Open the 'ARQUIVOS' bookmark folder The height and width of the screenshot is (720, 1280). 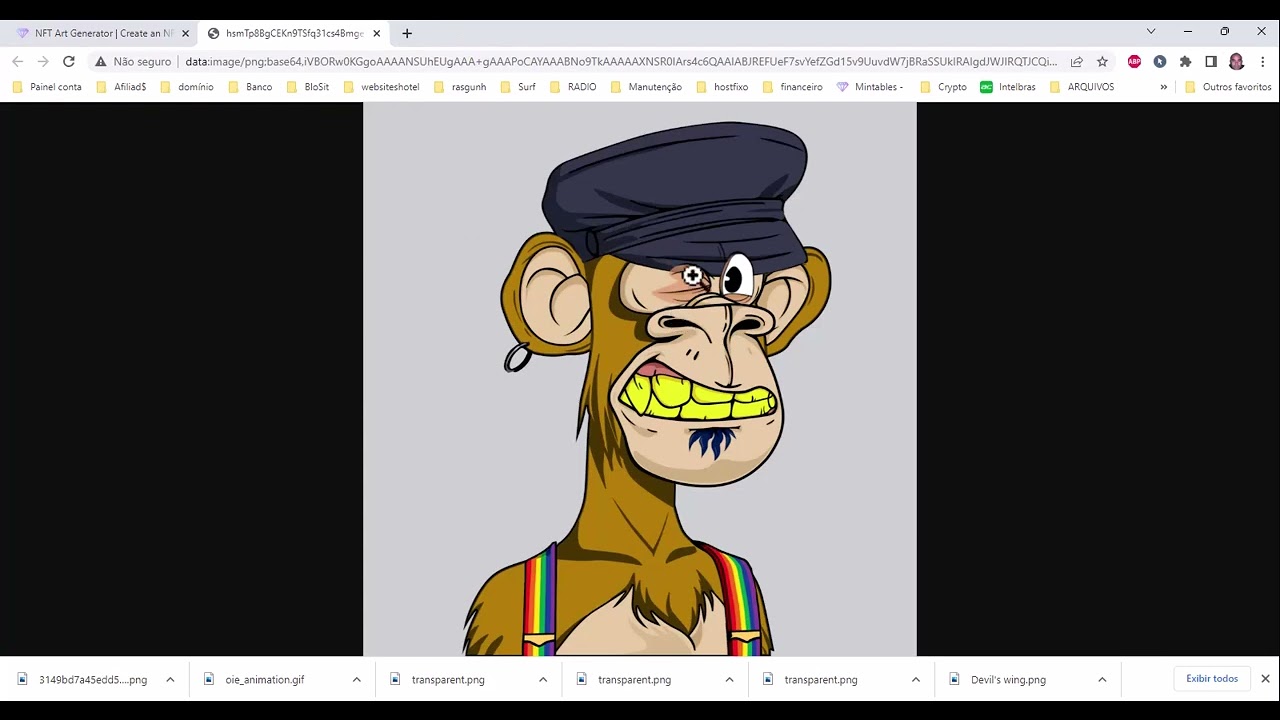pyautogui.click(x=1081, y=87)
